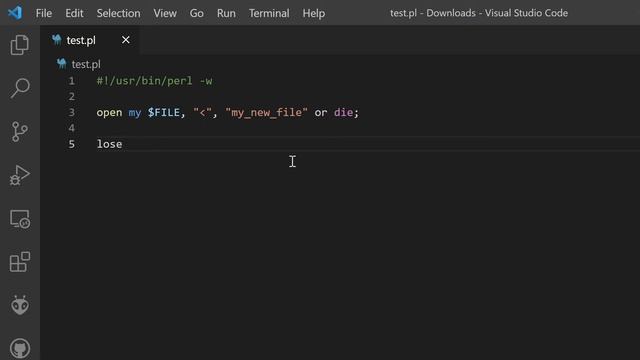Screen dimensions: 640x360
Task: Click the 'die' keyword on line 3
Action: 343,112
